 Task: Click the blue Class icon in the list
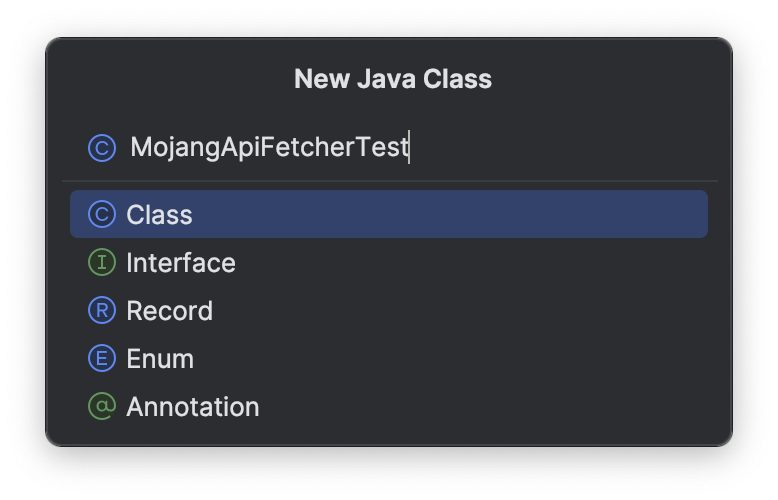(101, 215)
